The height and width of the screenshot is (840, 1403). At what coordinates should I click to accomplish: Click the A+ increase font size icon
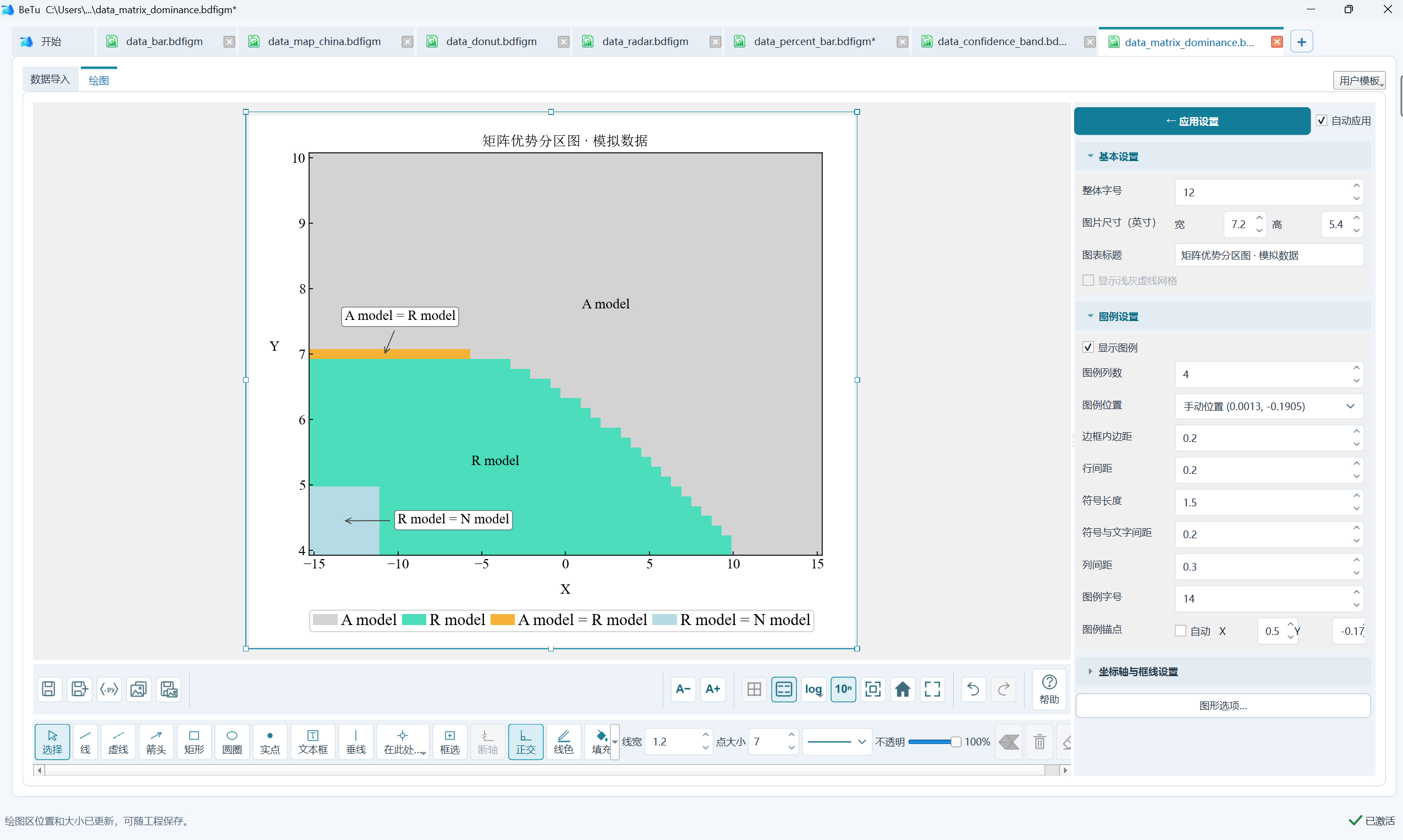click(713, 689)
